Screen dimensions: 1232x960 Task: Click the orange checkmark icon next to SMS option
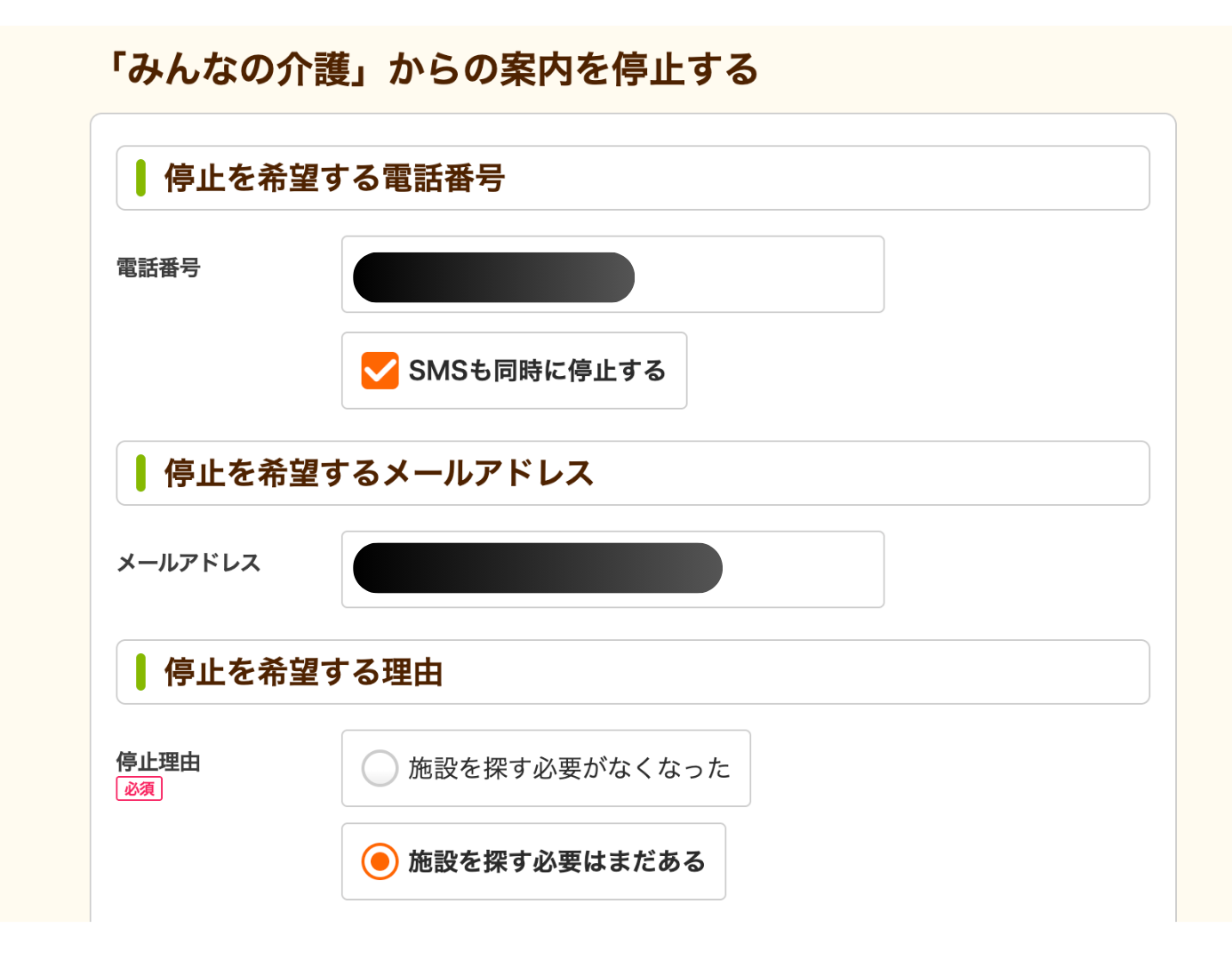pyautogui.click(x=380, y=371)
